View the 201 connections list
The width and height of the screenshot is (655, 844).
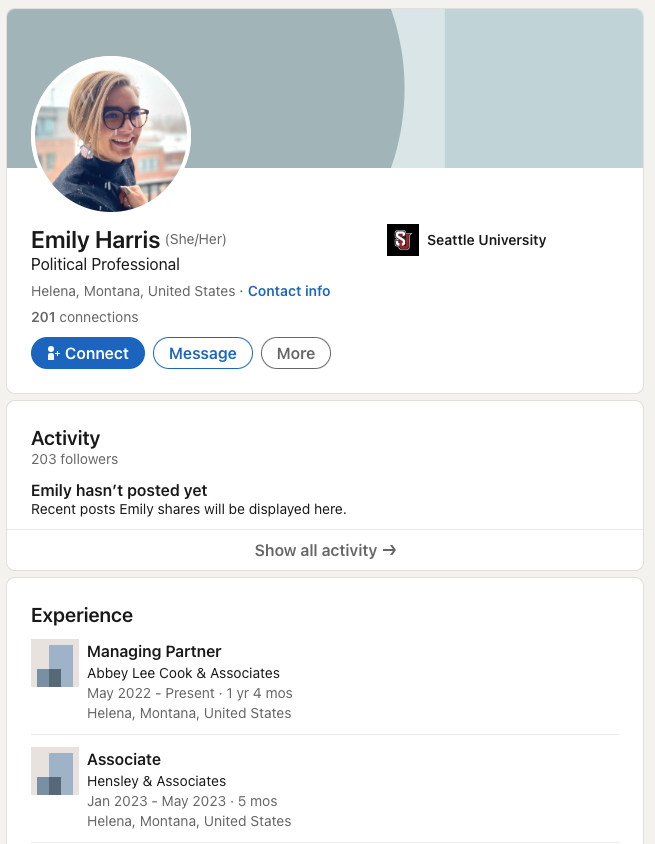(85, 317)
